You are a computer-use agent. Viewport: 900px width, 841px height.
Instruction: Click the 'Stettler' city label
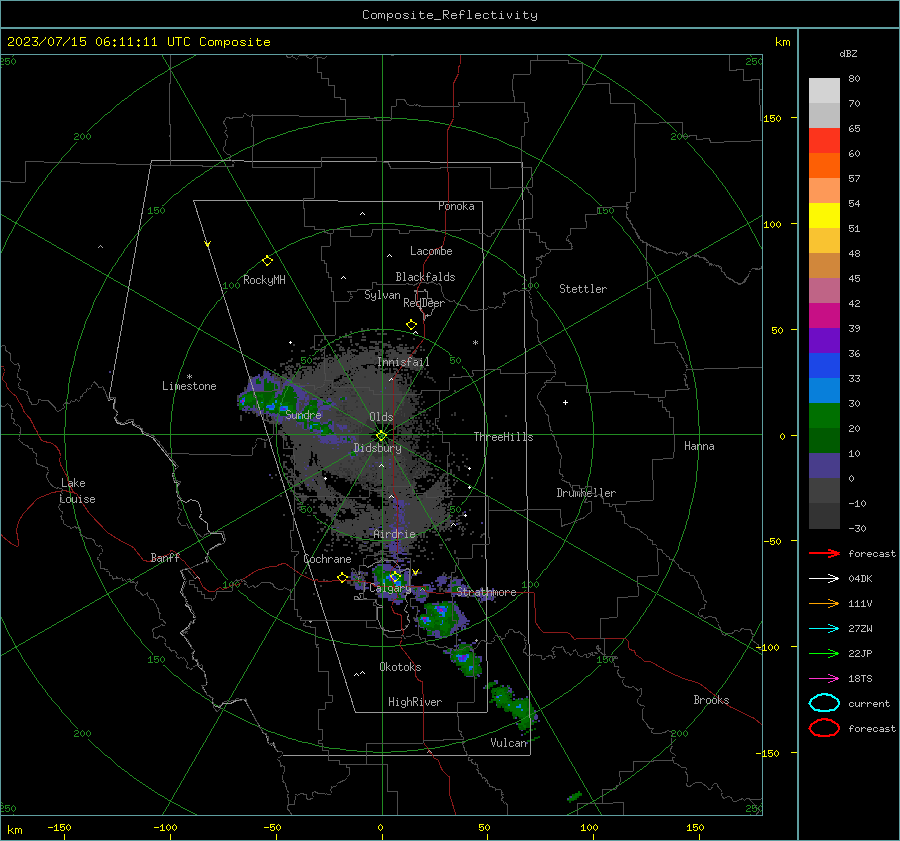583,289
